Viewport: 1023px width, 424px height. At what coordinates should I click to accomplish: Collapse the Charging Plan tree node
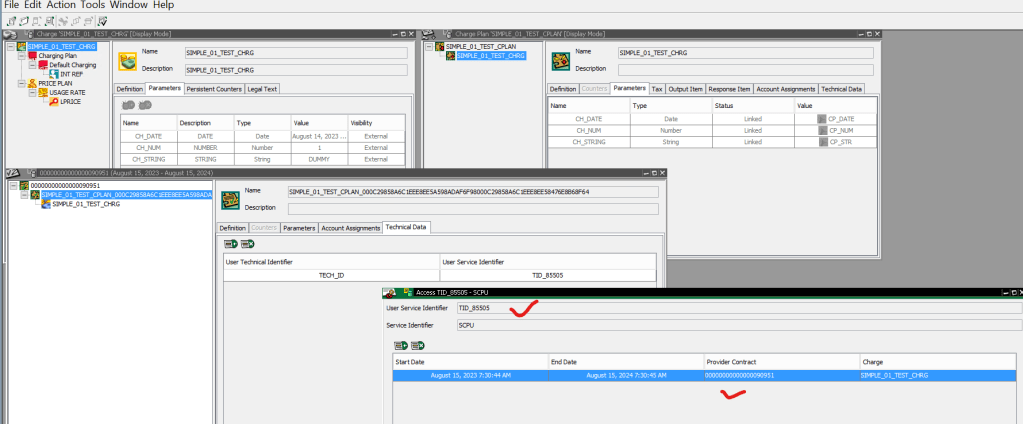coord(22,56)
